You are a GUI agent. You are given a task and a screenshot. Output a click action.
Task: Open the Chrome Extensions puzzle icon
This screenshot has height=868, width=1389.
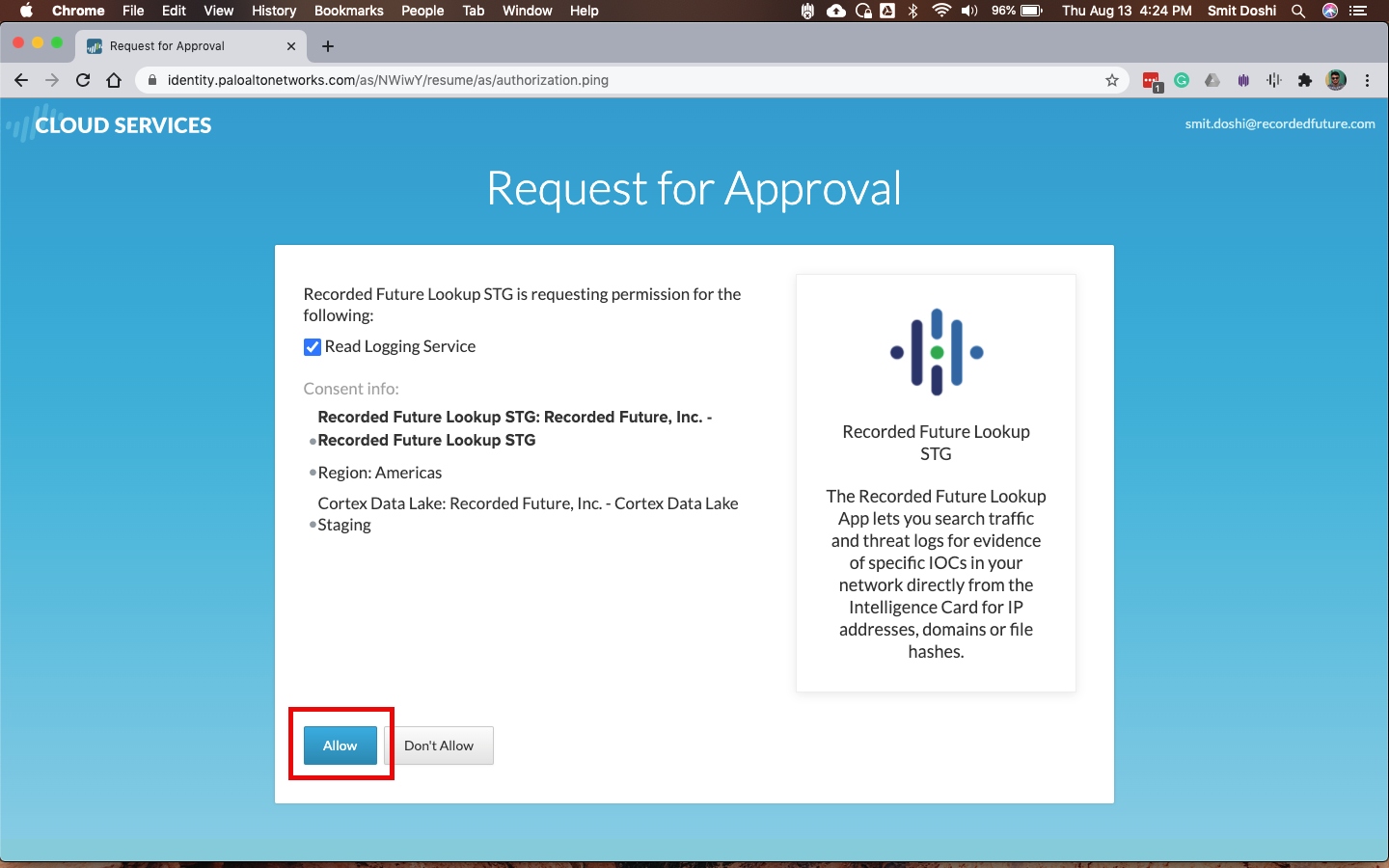click(1305, 80)
